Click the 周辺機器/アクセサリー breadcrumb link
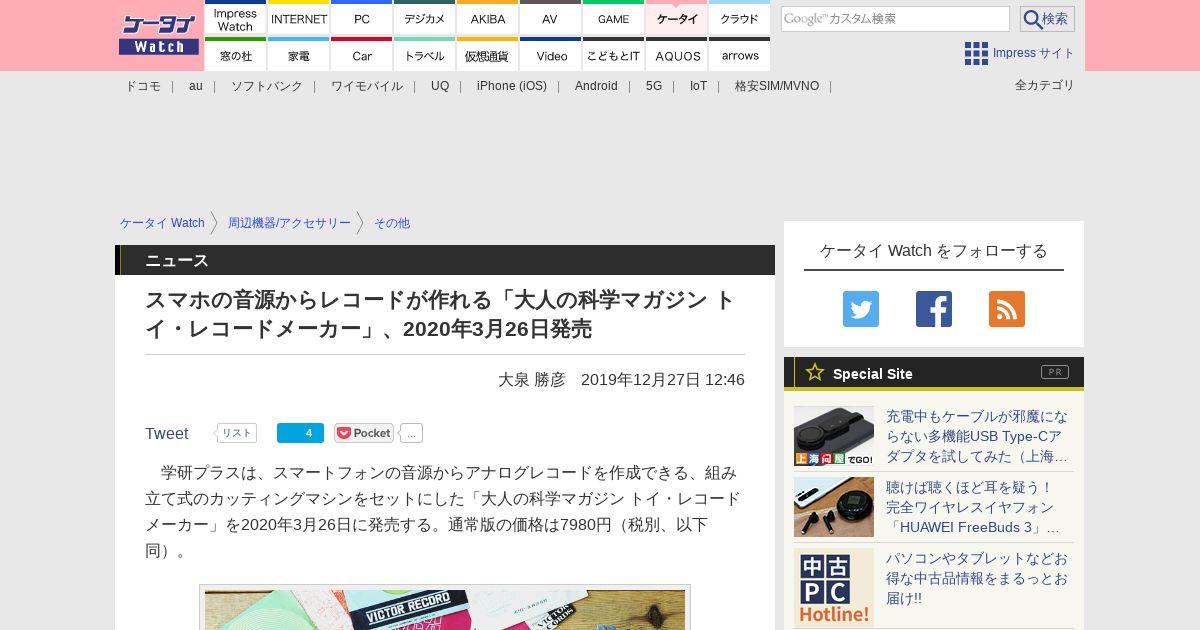 click(289, 223)
